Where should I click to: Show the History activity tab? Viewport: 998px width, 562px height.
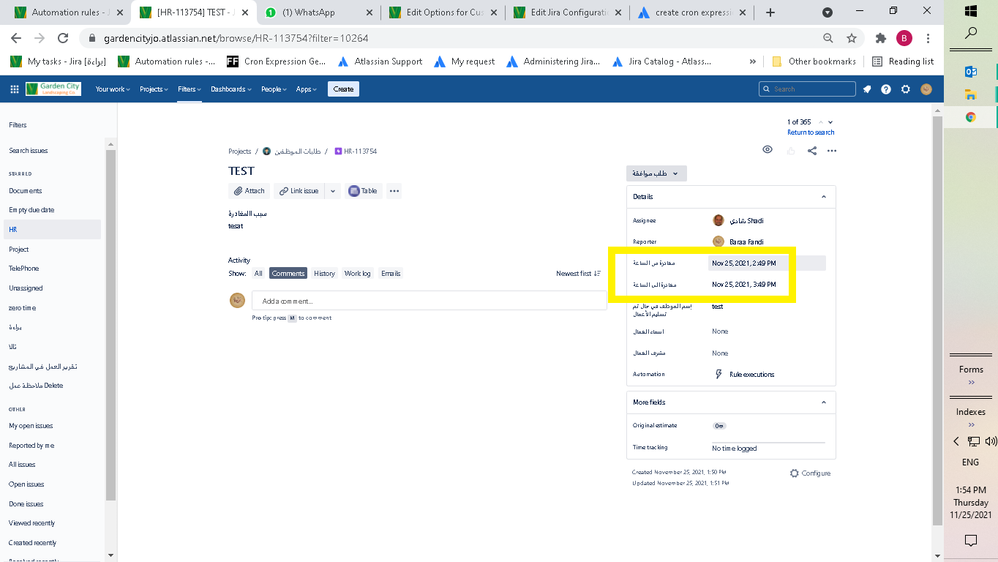pos(325,274)
